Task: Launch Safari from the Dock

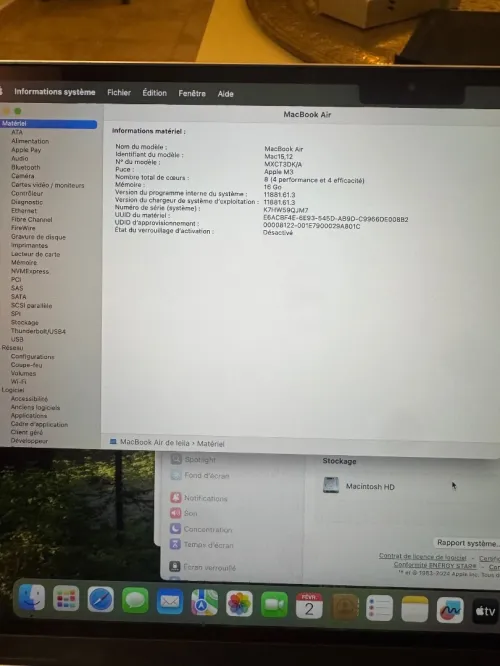Action: (x=101, y=599)
